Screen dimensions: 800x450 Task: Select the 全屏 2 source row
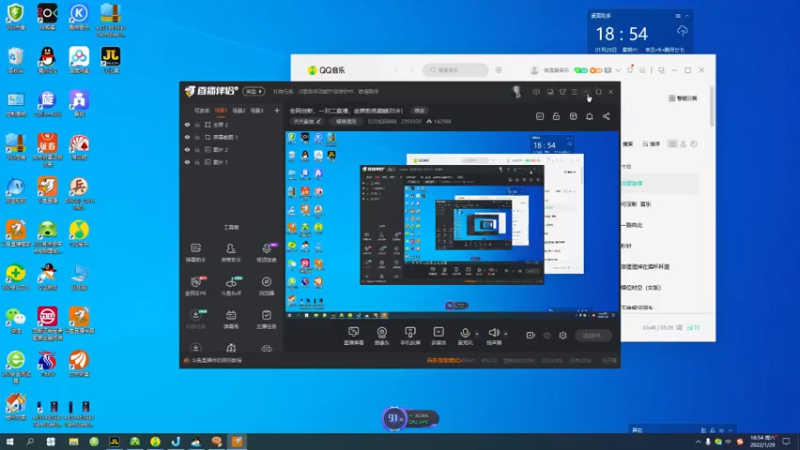tap(231, 124)
